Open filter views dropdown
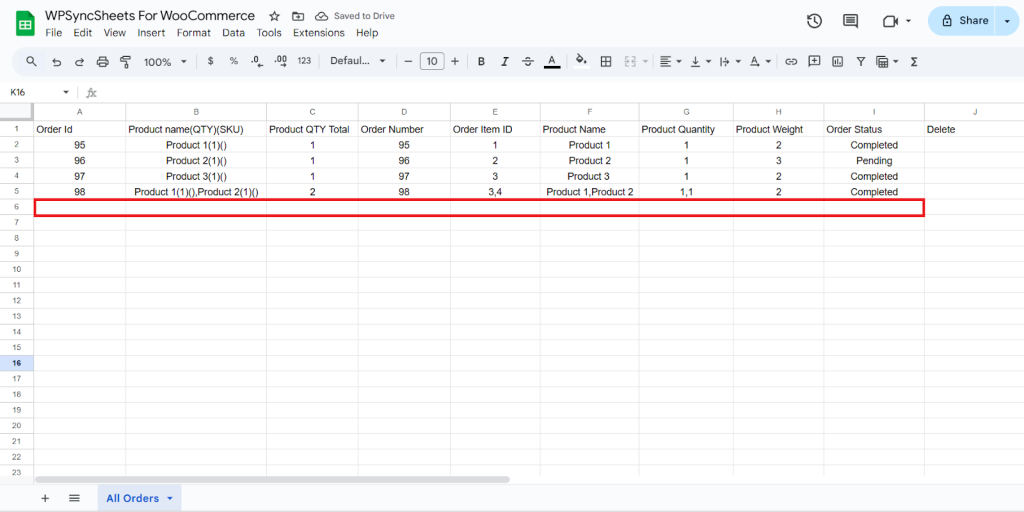1024x512 pixels. (x=887, y=61)
